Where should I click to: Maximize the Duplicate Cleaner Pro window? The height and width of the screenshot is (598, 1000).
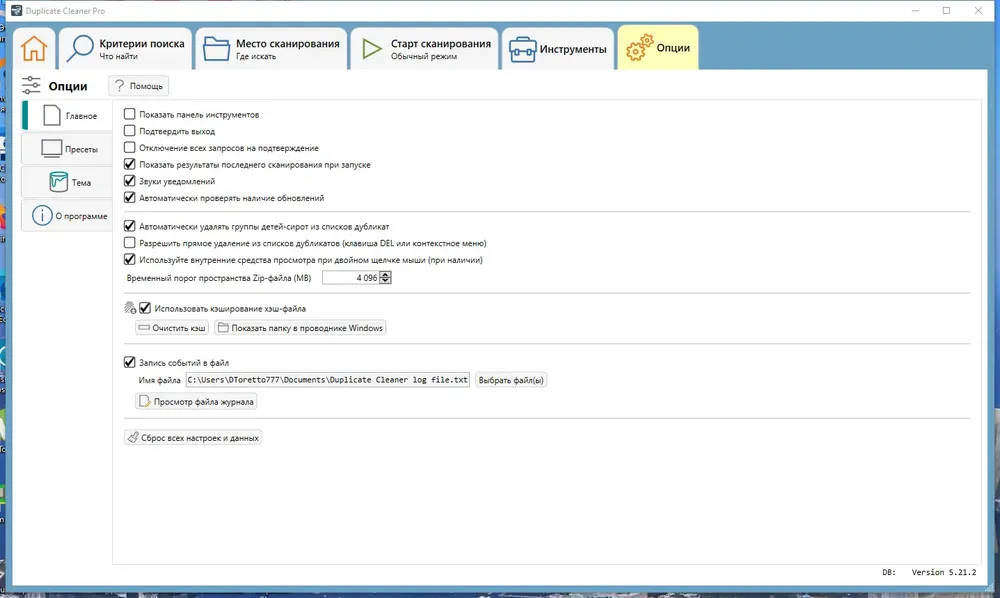coord(946,10)
